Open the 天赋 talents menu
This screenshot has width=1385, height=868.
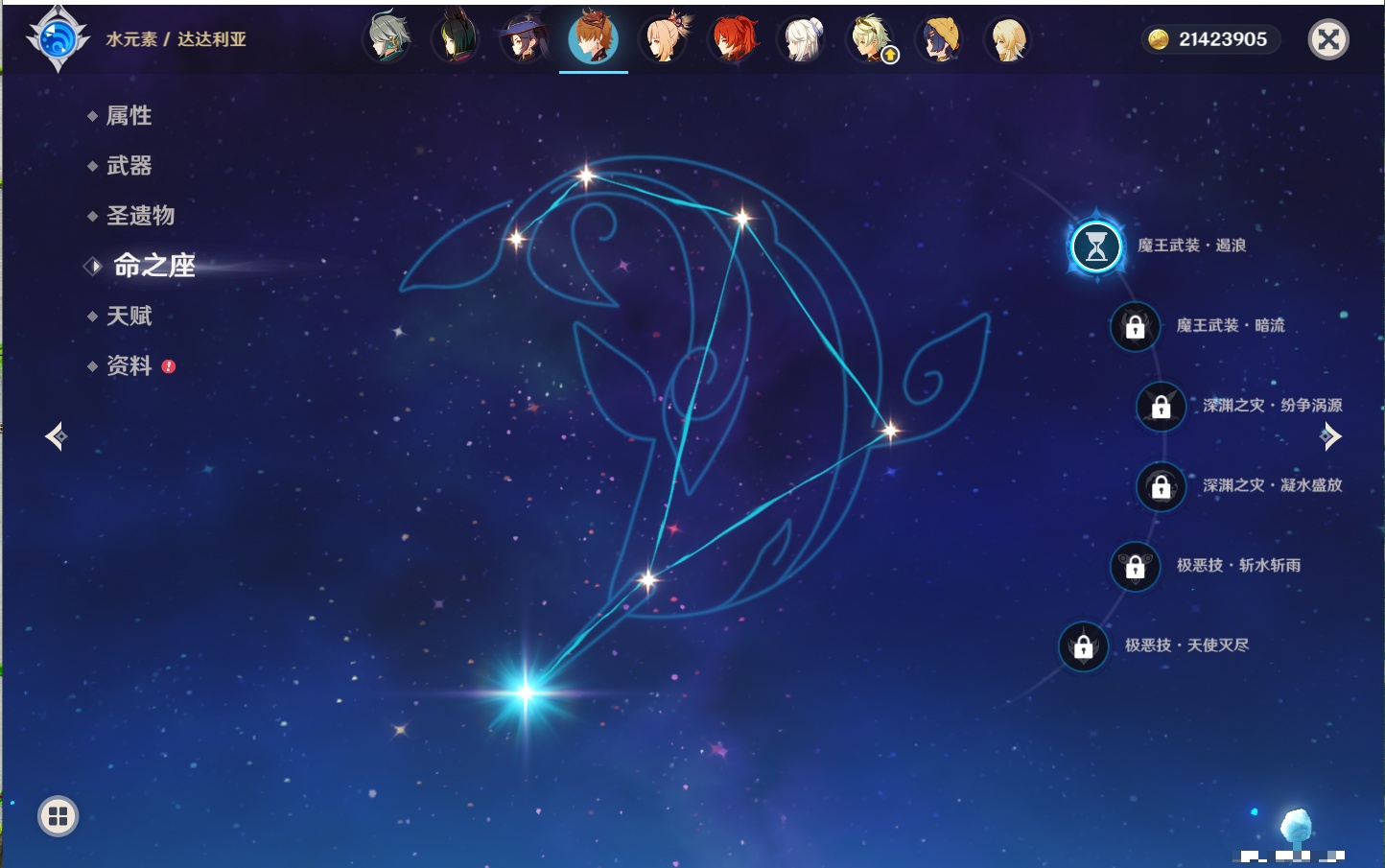(x=129, y=316)
